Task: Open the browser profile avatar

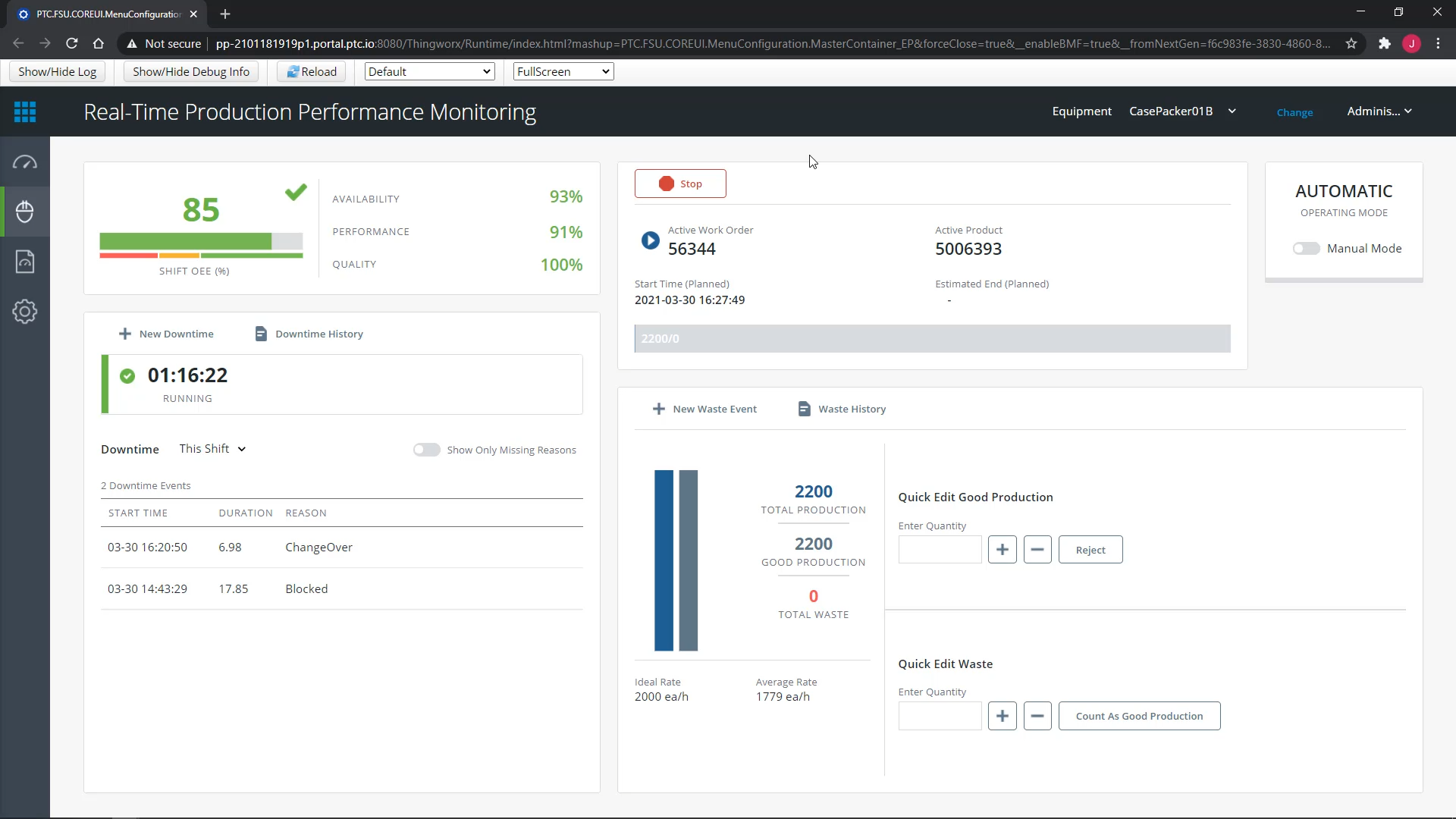Action: pos(1411,44)
